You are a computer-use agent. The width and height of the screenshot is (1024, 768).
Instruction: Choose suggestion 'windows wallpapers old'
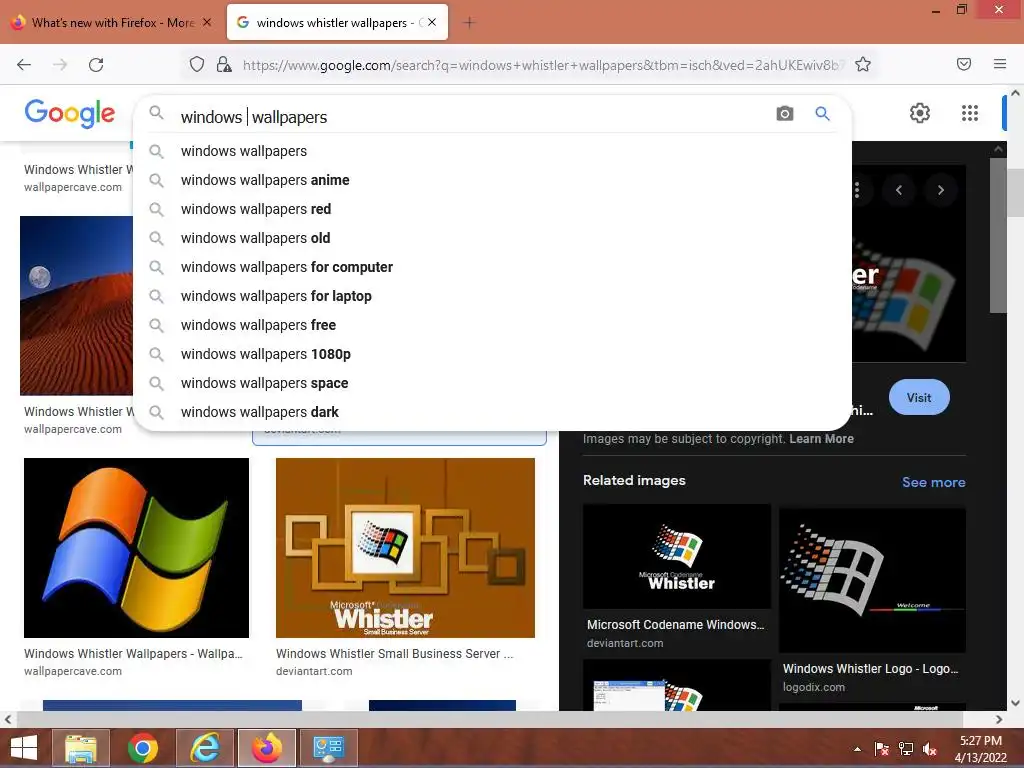[492, 238]
